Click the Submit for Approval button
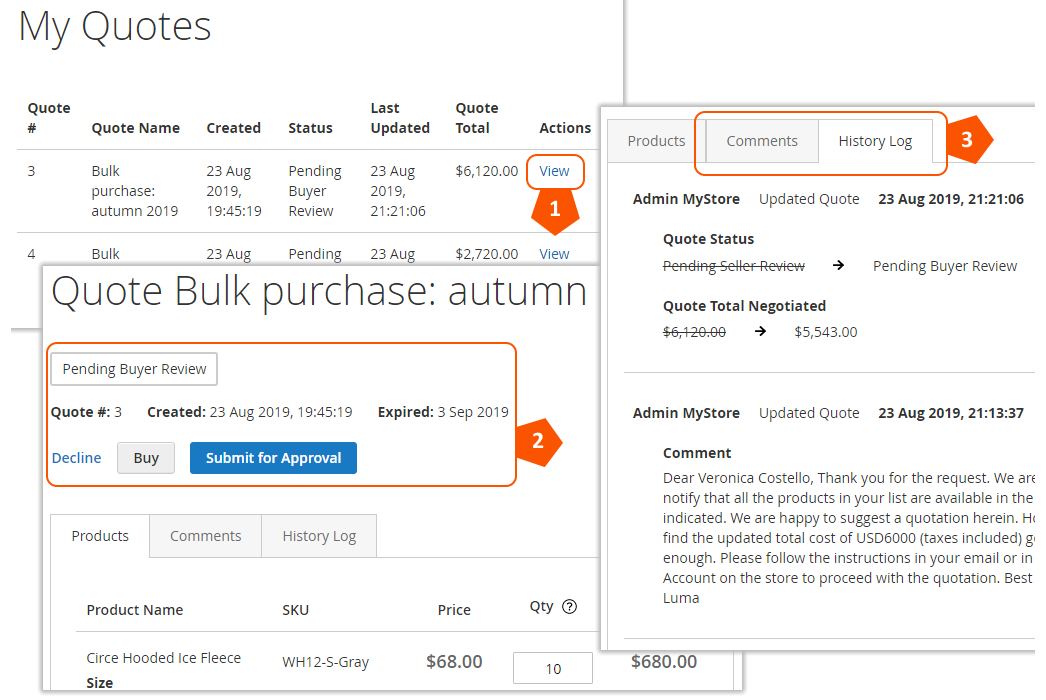This screenshot has height=700, width=1046. [273, 458]
